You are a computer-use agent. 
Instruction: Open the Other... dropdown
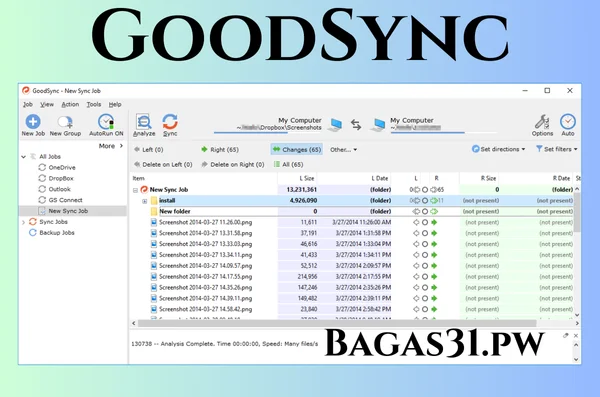pos(343,149)
